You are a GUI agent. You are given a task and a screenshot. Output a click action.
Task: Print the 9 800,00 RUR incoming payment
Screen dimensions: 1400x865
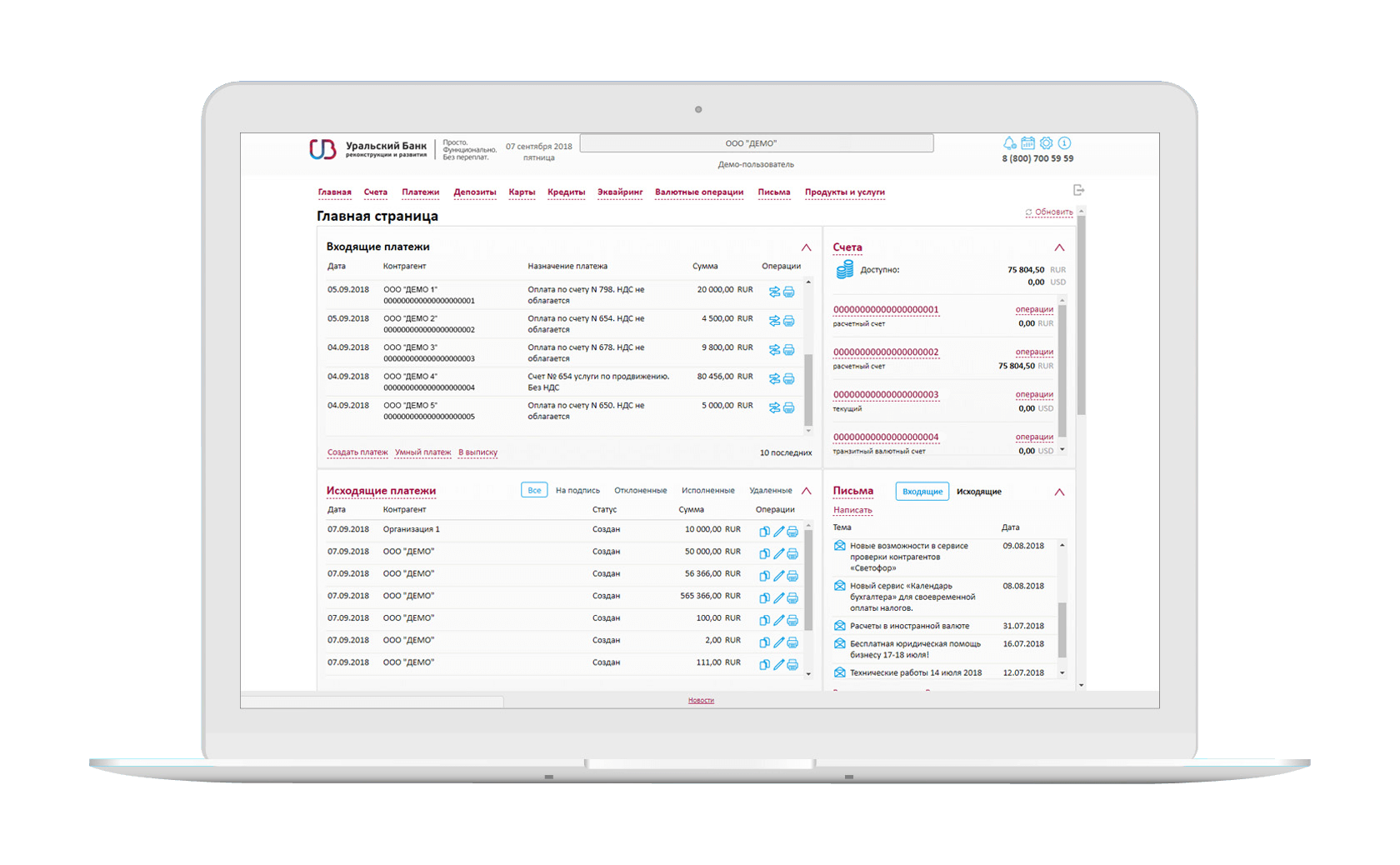pos(789,350)
